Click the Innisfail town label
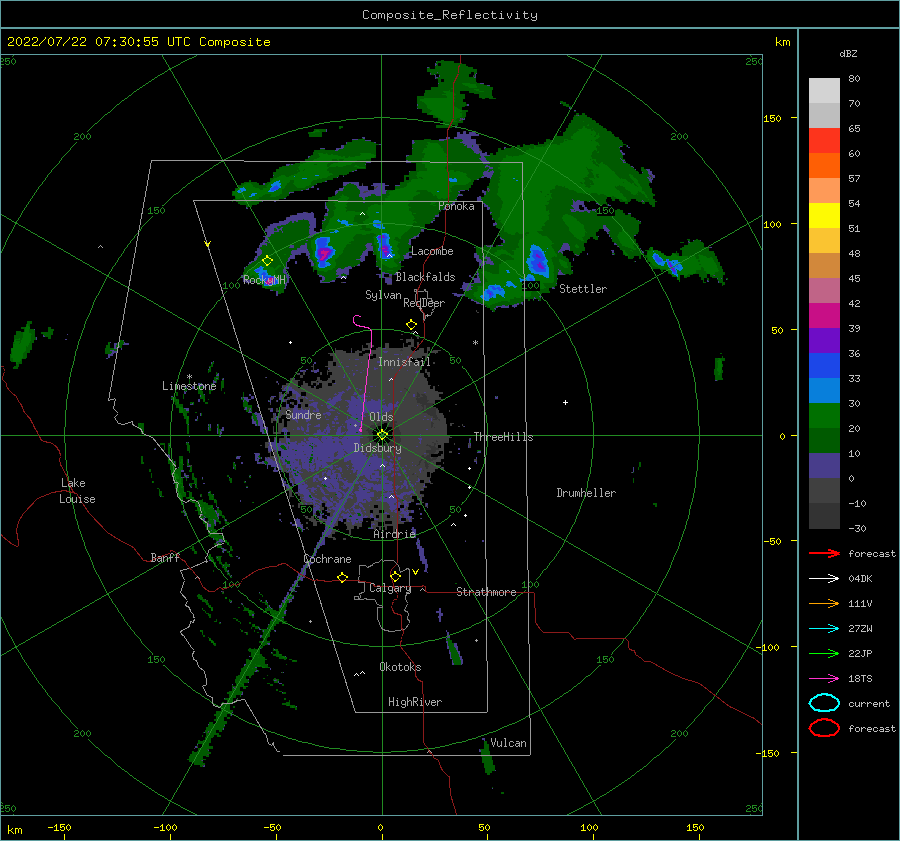 pyautogui.click(x=404, y=362)
